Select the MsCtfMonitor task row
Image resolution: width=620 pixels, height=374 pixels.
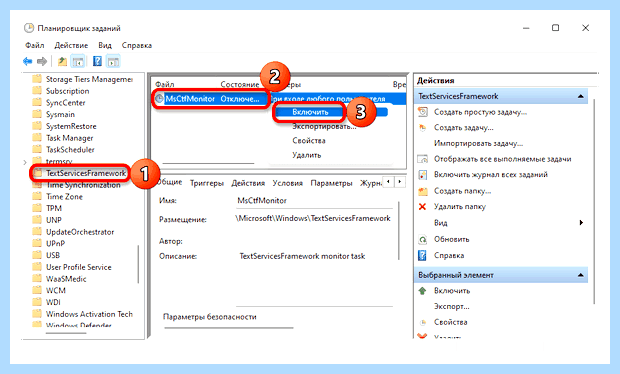pyautogui.click(x=279, y=99)
